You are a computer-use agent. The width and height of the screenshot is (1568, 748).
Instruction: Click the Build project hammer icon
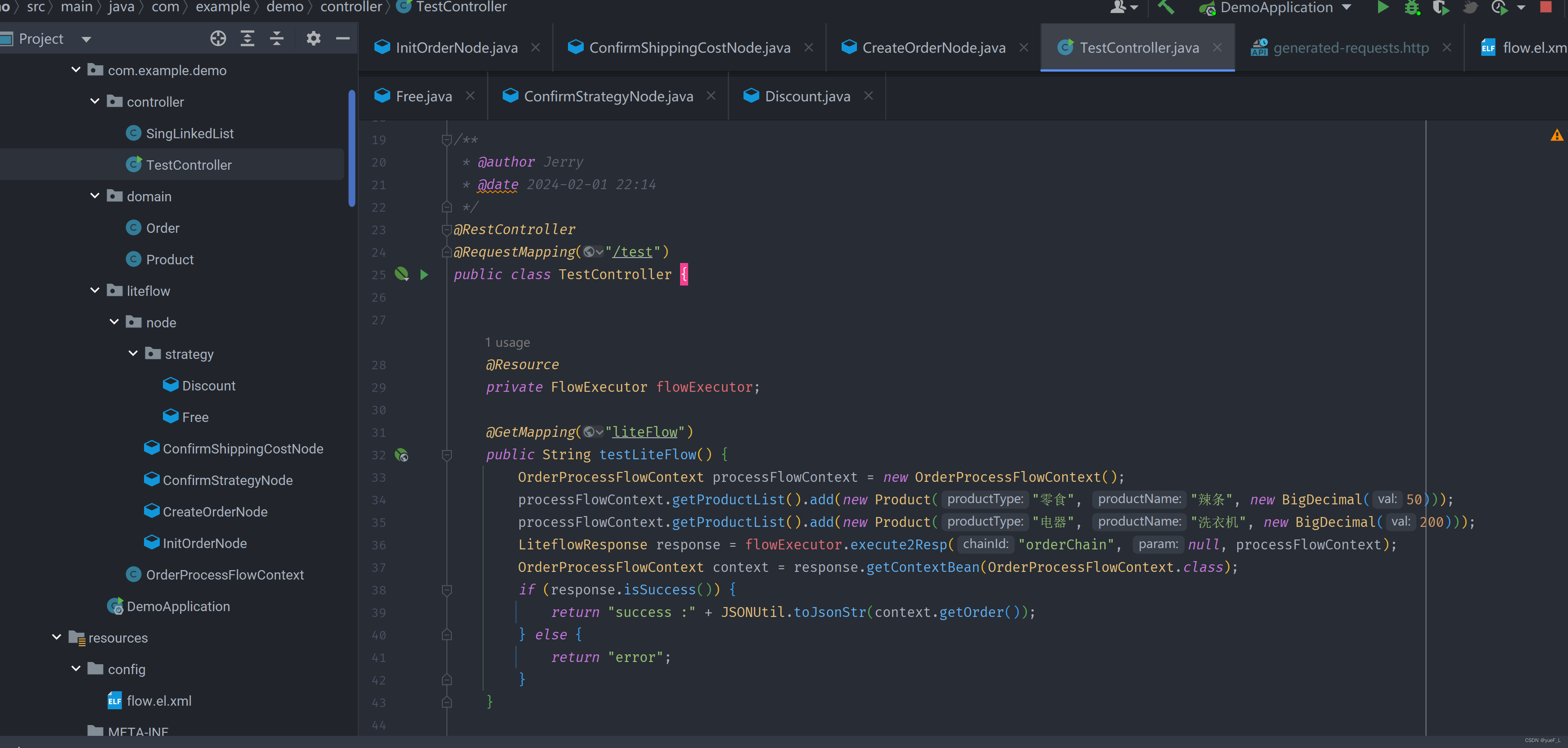[1162, 8]
